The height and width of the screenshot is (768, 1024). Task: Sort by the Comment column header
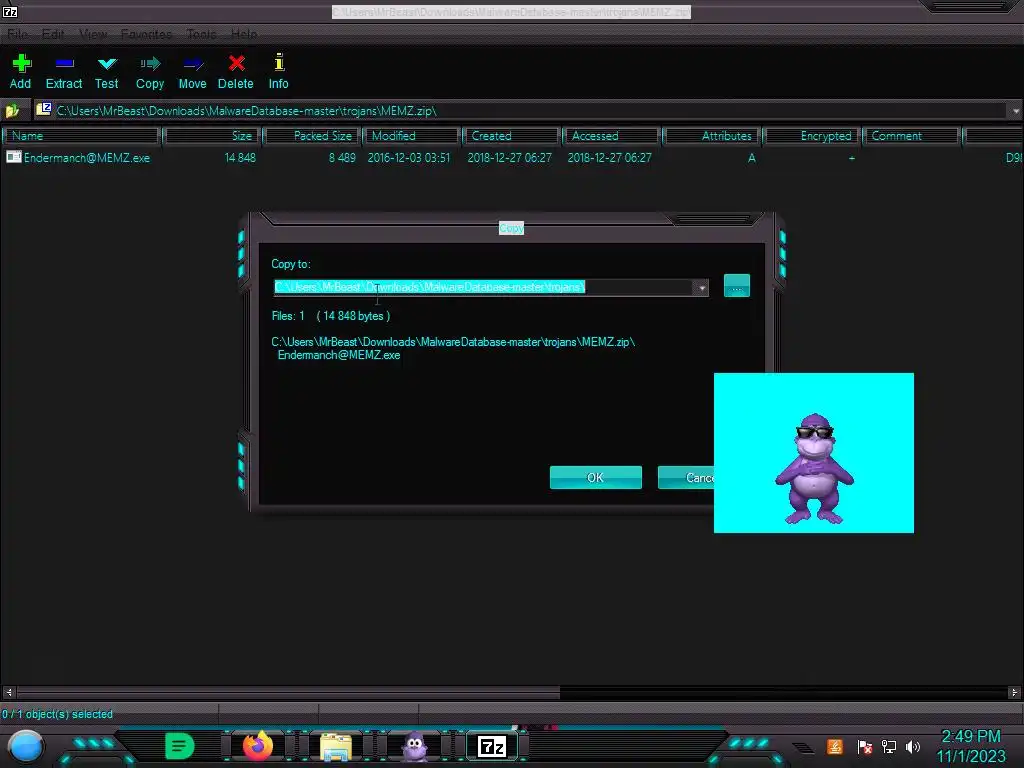[x=912, y=136]
